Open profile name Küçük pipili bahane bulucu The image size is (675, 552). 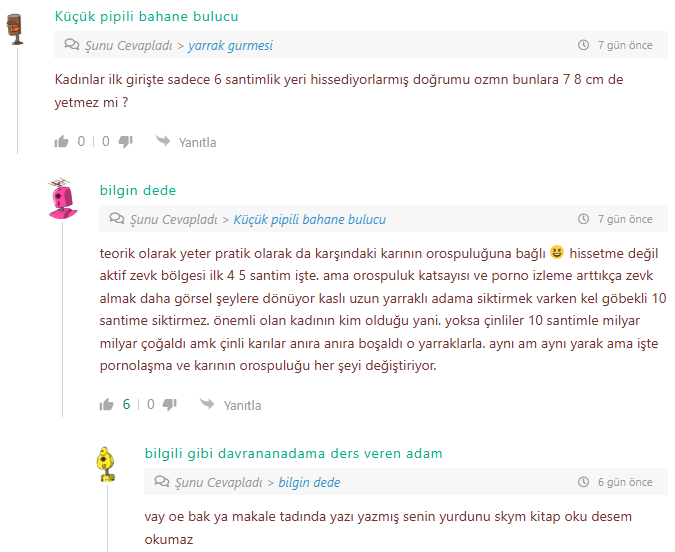click(146, 16)
